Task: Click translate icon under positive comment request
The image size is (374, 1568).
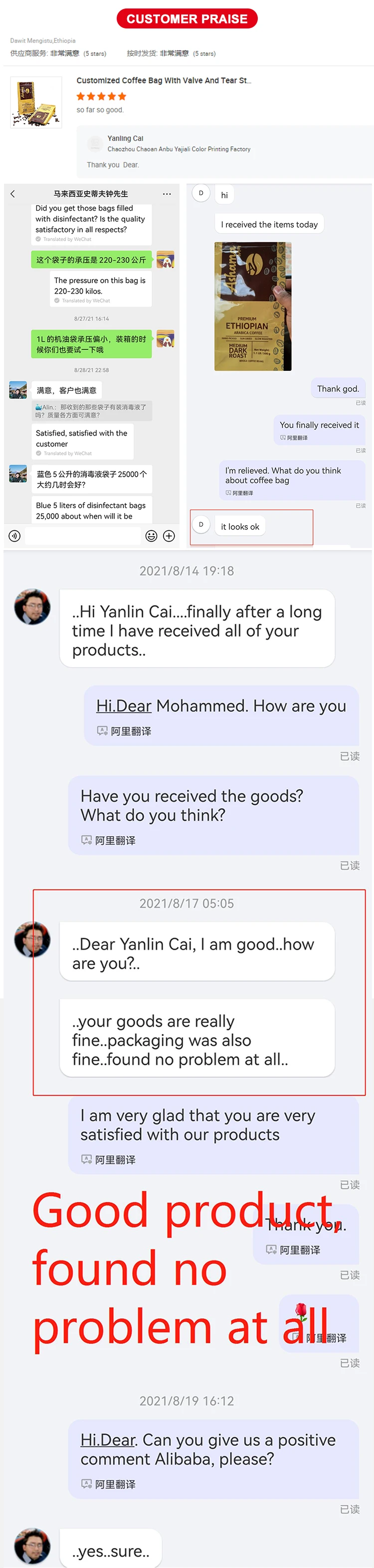Action: click(86, 1484)
